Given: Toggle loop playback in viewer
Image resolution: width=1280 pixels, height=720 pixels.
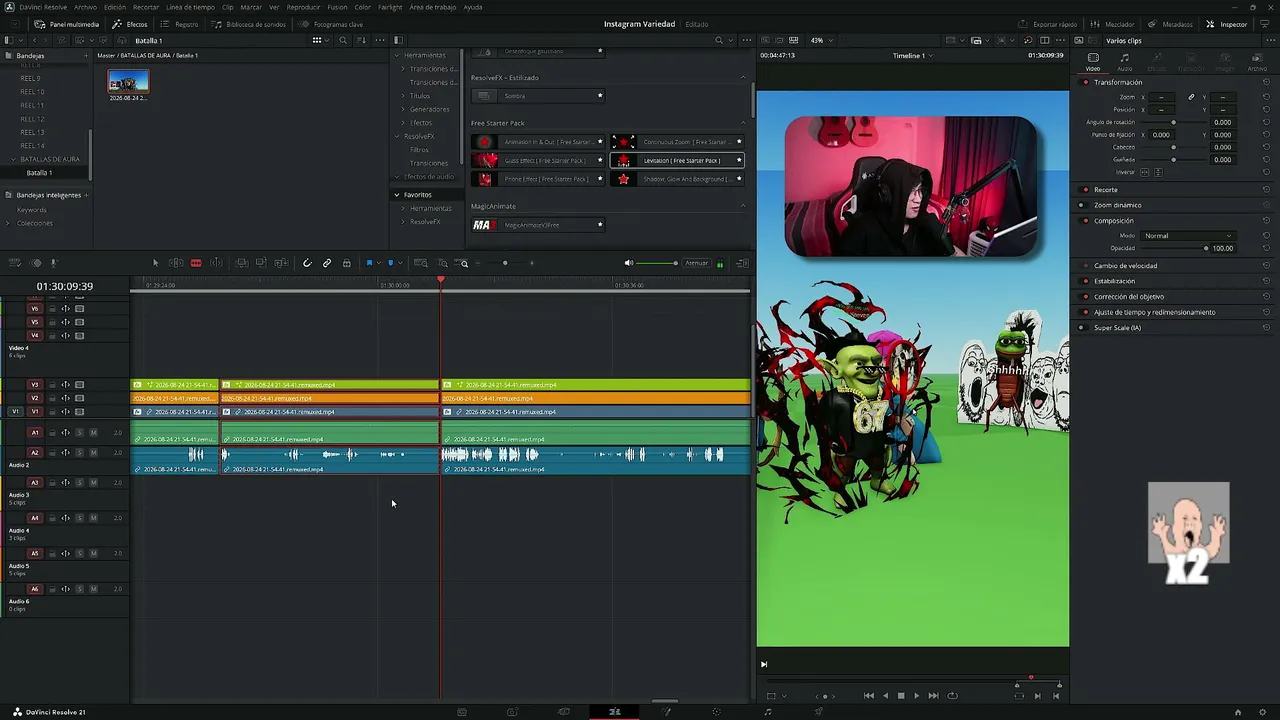Looking at the screenshot, I should click(x=952, y=696).
